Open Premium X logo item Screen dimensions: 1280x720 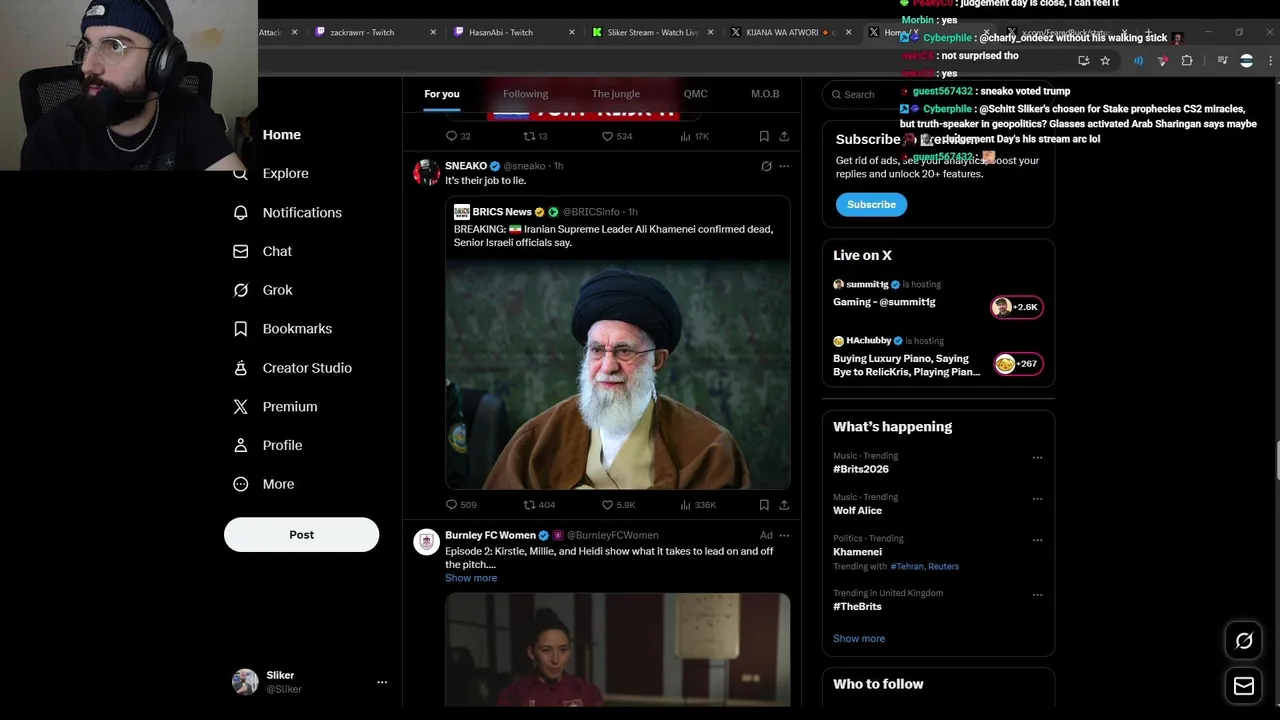click(276, 406)
